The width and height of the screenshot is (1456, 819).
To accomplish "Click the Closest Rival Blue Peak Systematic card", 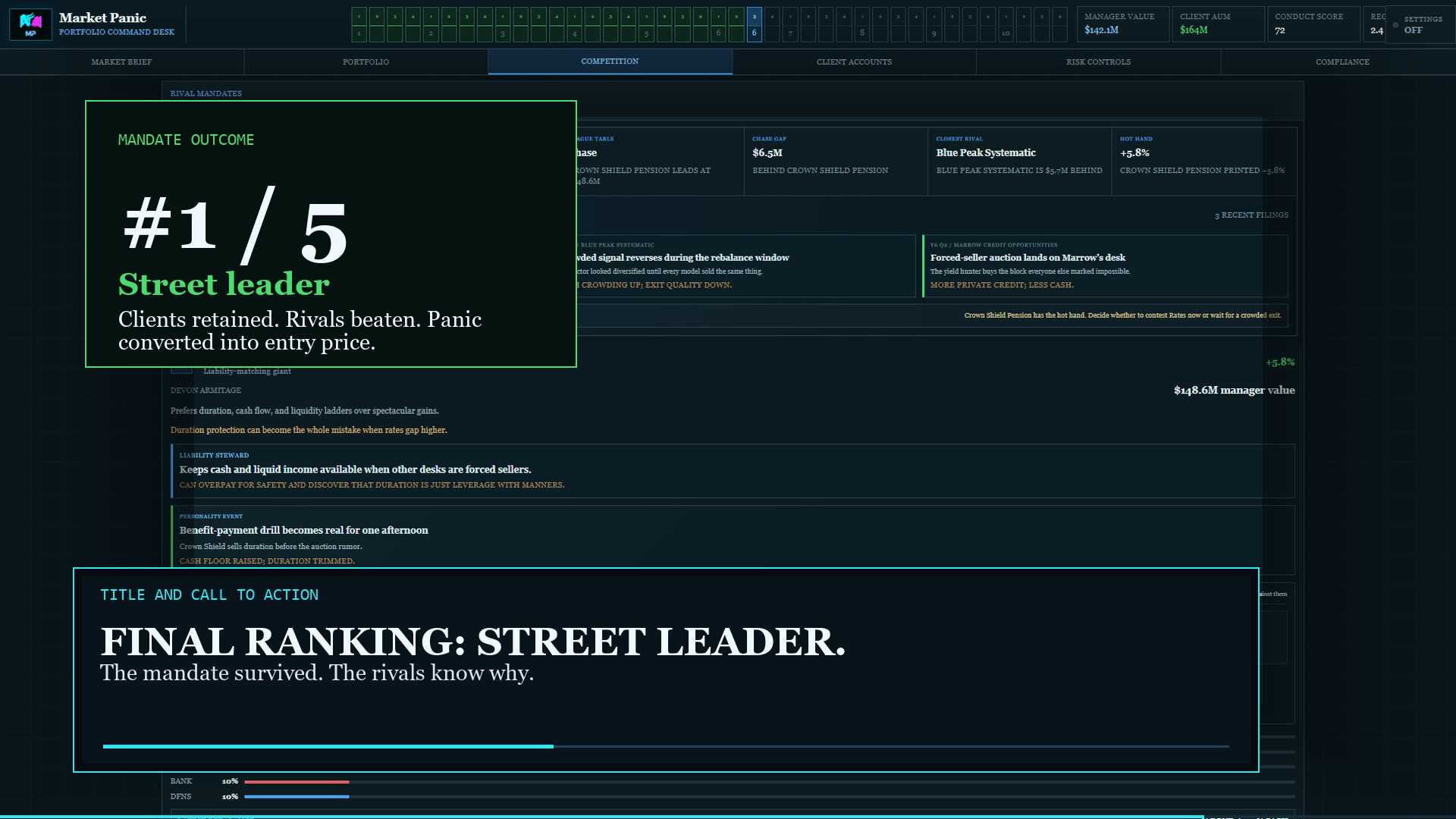I will [x=1019, y=161].
